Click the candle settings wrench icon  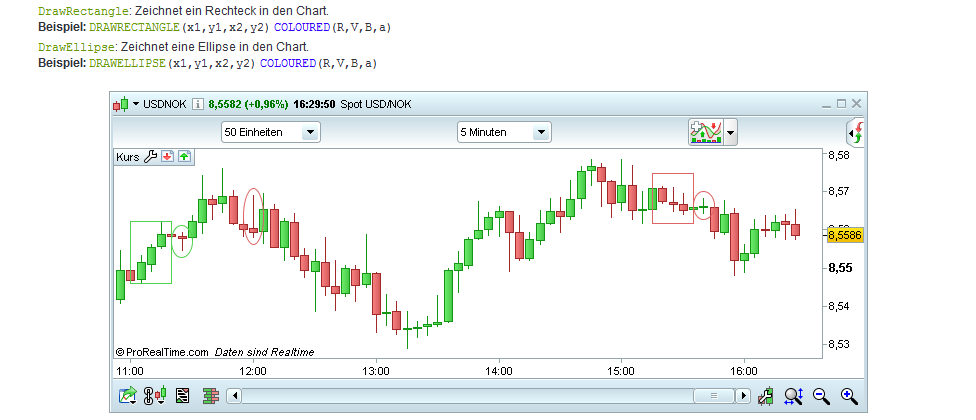(766, 396)
